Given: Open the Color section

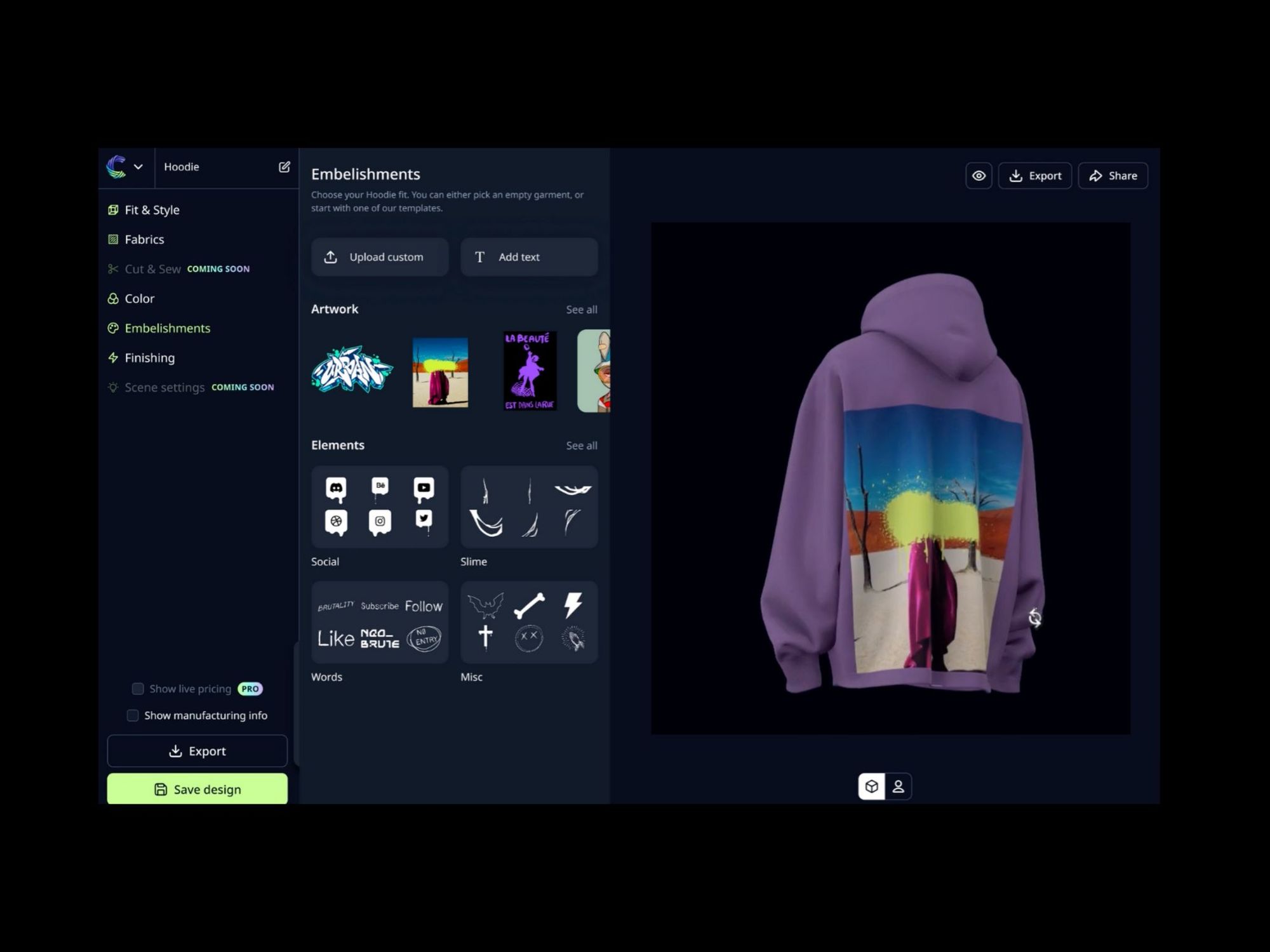Looking at the screenshot, I should point(139,298).
